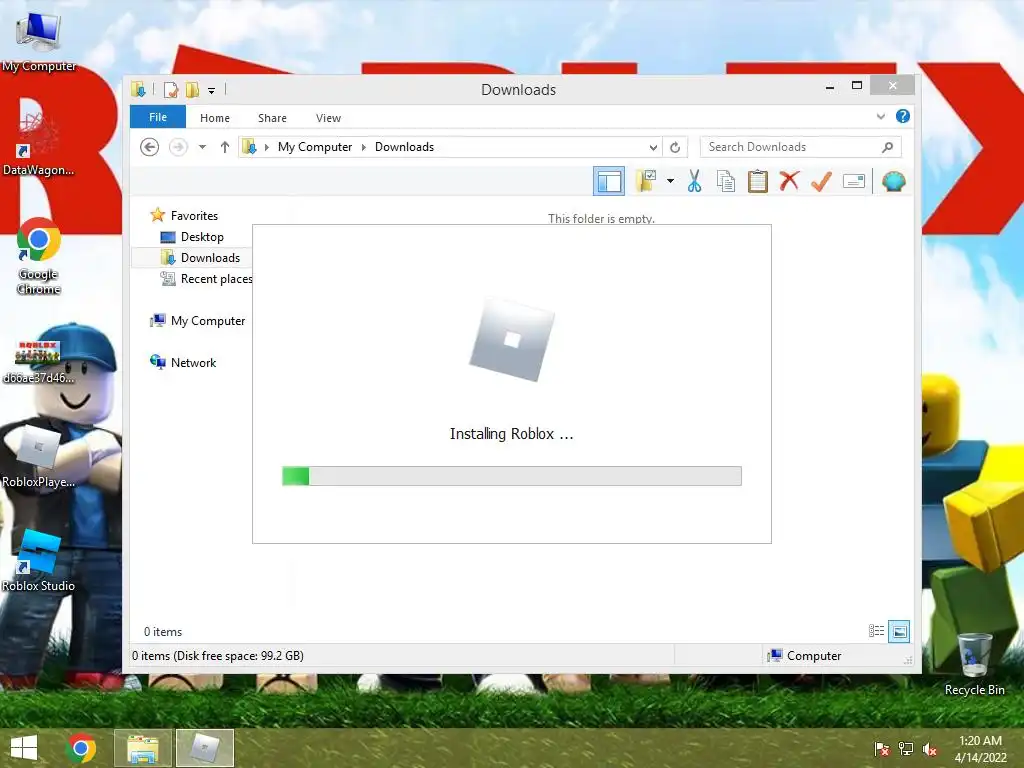Viewport: 1024px width, 768px height.
Task: Open the Home ribbon tab
Action: point(215,118)
